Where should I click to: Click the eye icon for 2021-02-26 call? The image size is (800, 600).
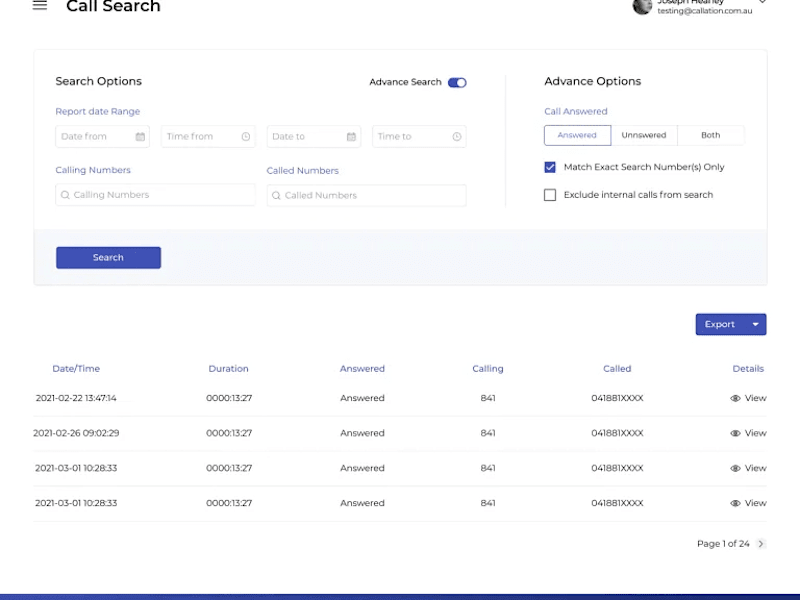(735, 433)
